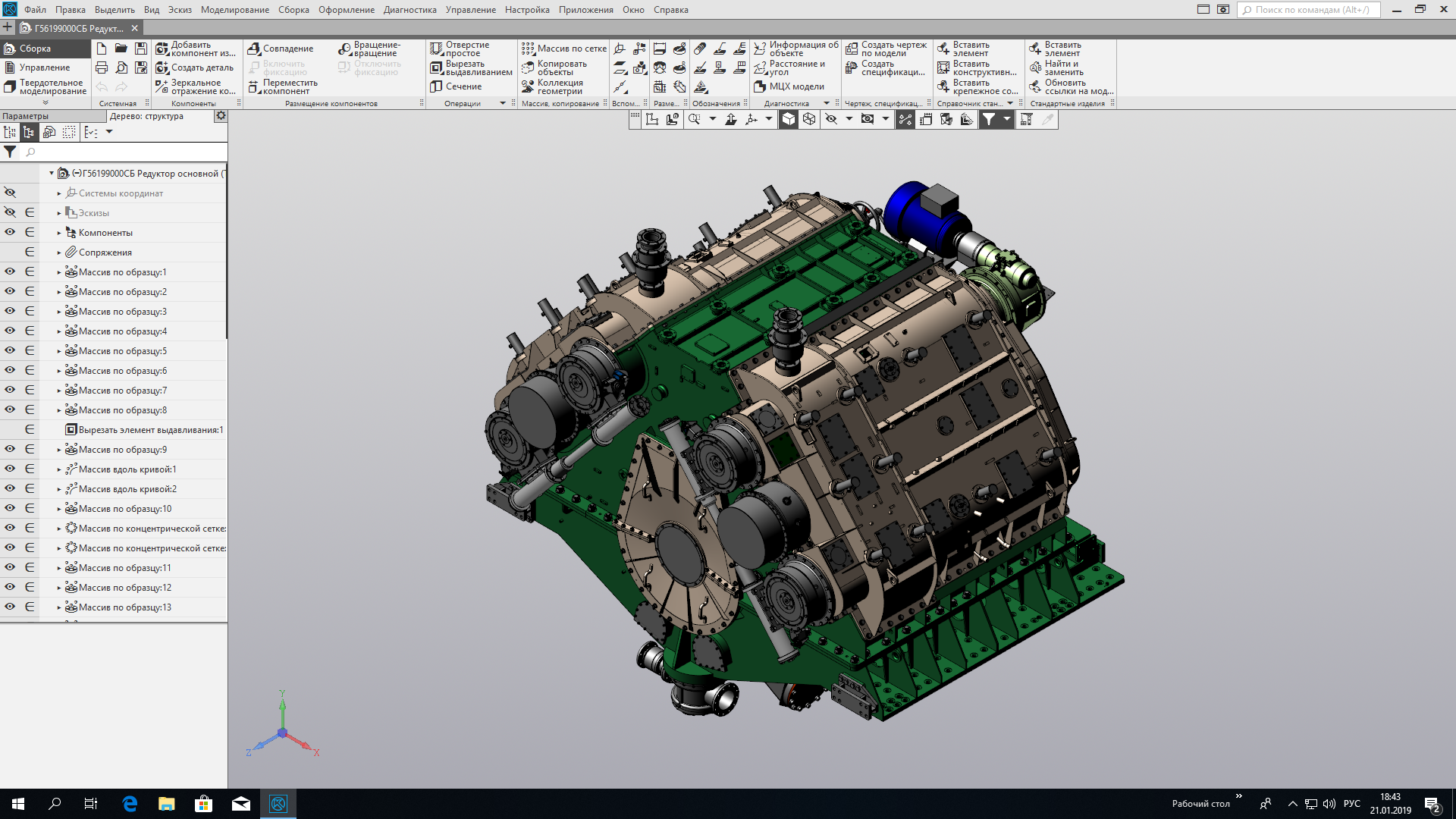
Task: Expand the Сопряжения tree node
Action: pyautogui.click(x=59, y=253)
